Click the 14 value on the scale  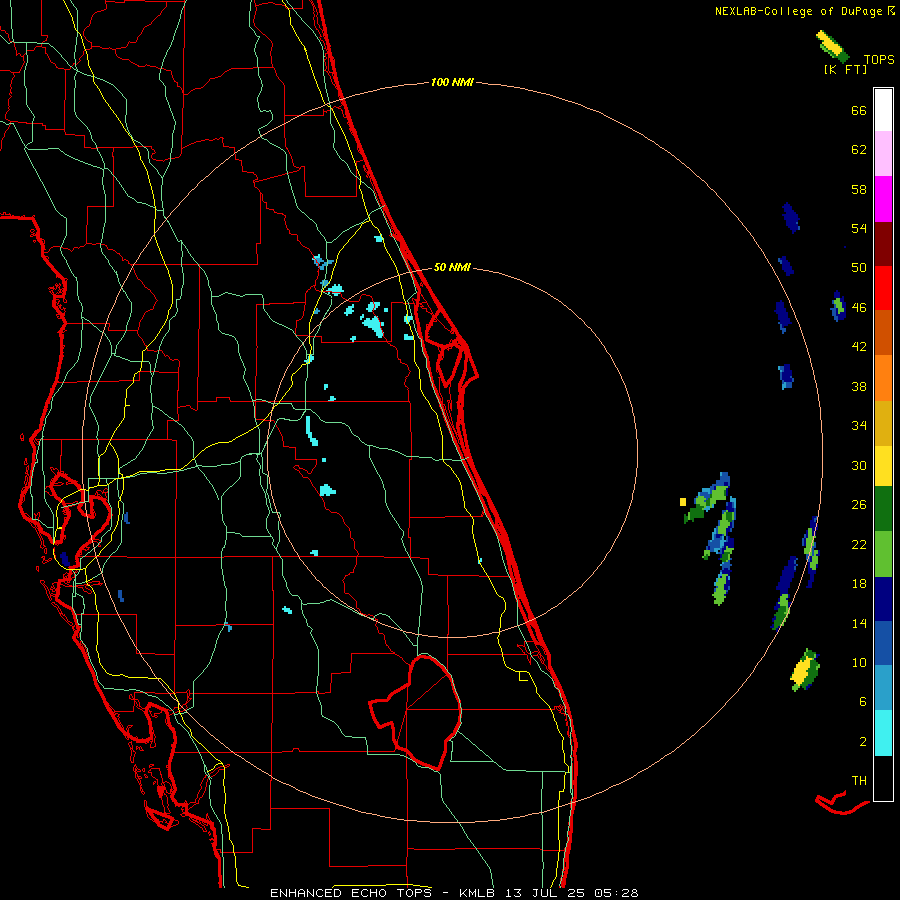coord(859,623)
